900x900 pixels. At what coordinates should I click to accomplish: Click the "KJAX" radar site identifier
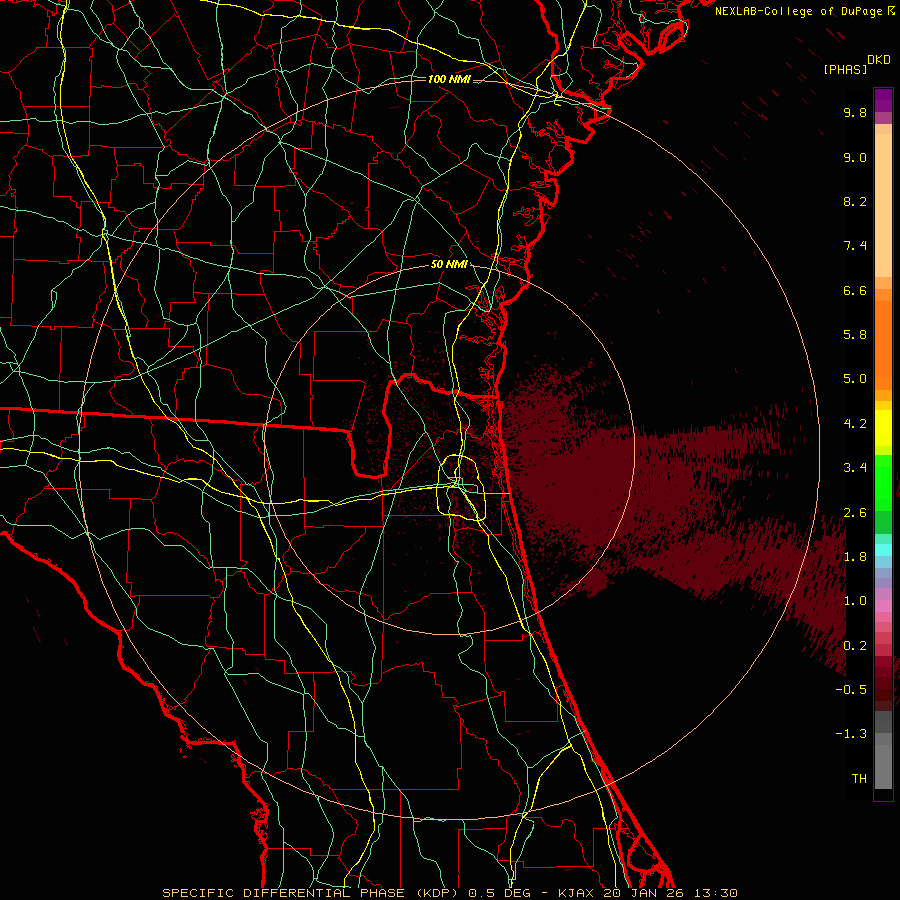tap(576, 893)
